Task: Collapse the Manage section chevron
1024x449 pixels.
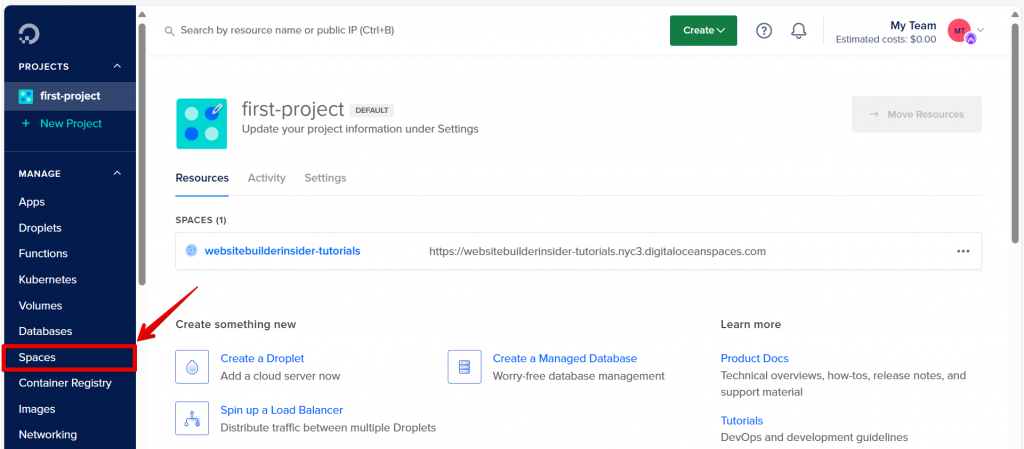Action: tap(117, 174)
